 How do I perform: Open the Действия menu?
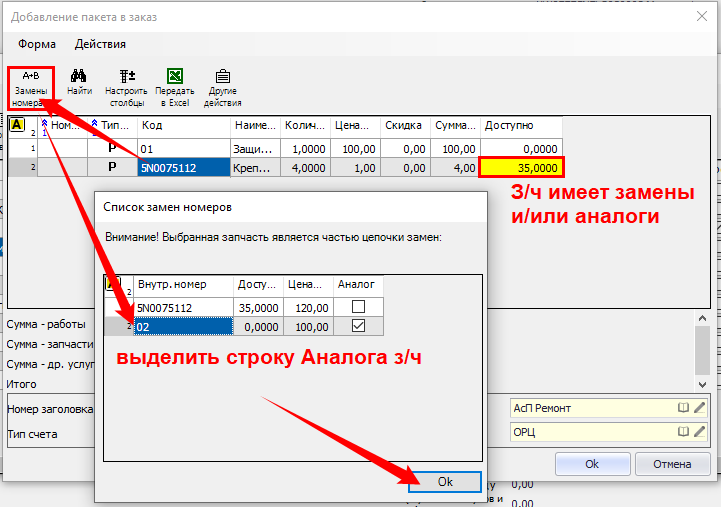click(100, 44)
